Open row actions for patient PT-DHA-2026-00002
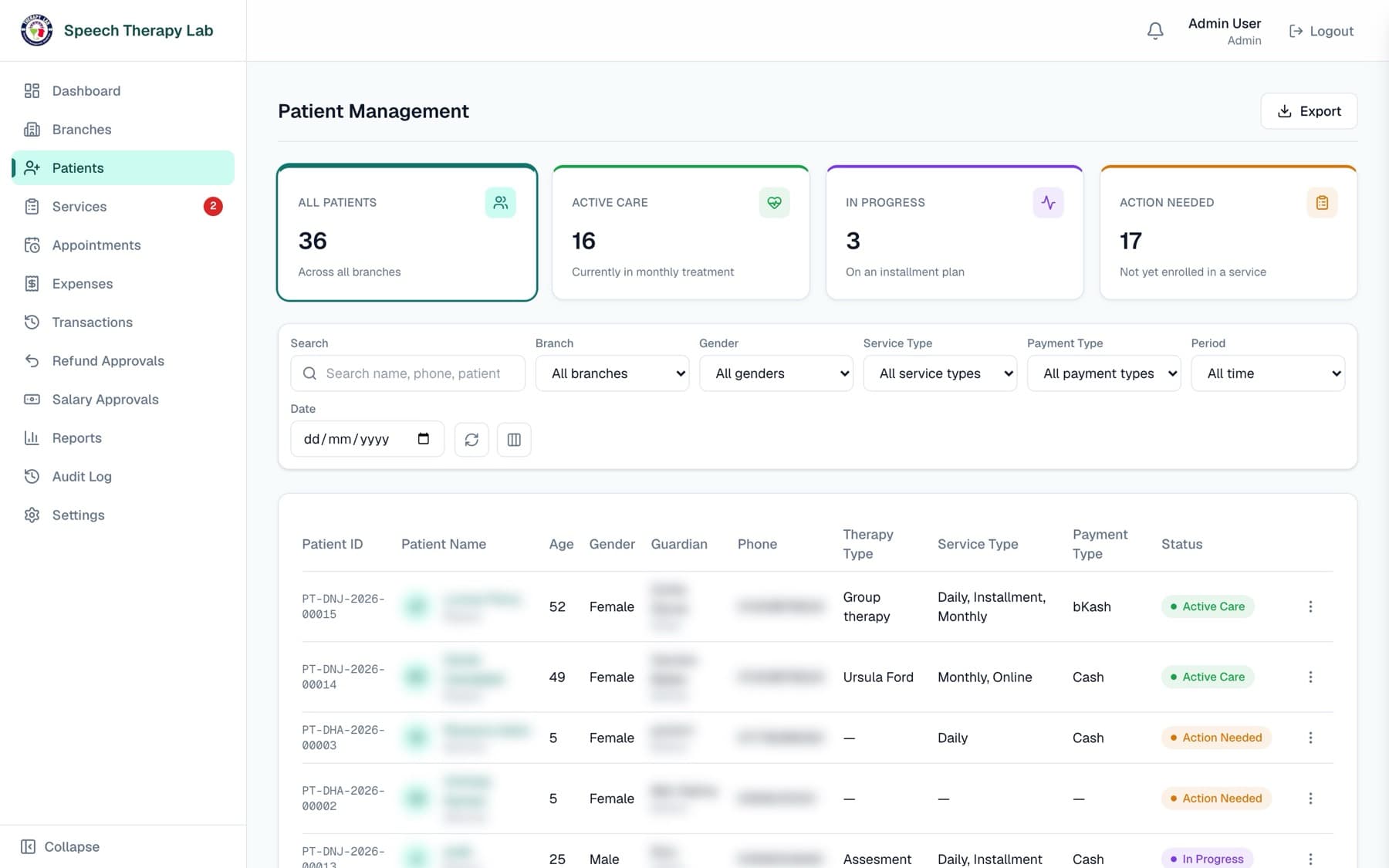 point(1310,799)
